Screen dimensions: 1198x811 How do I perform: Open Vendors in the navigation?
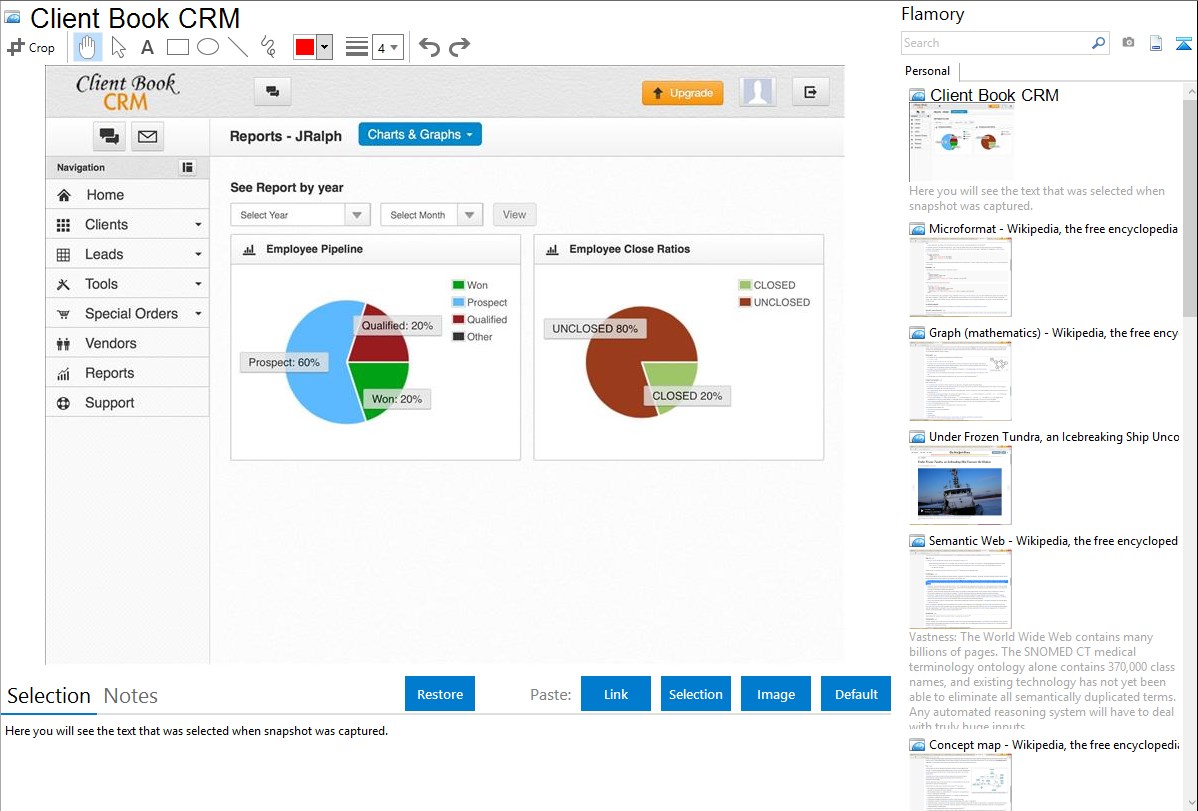[x=128, y=344]
